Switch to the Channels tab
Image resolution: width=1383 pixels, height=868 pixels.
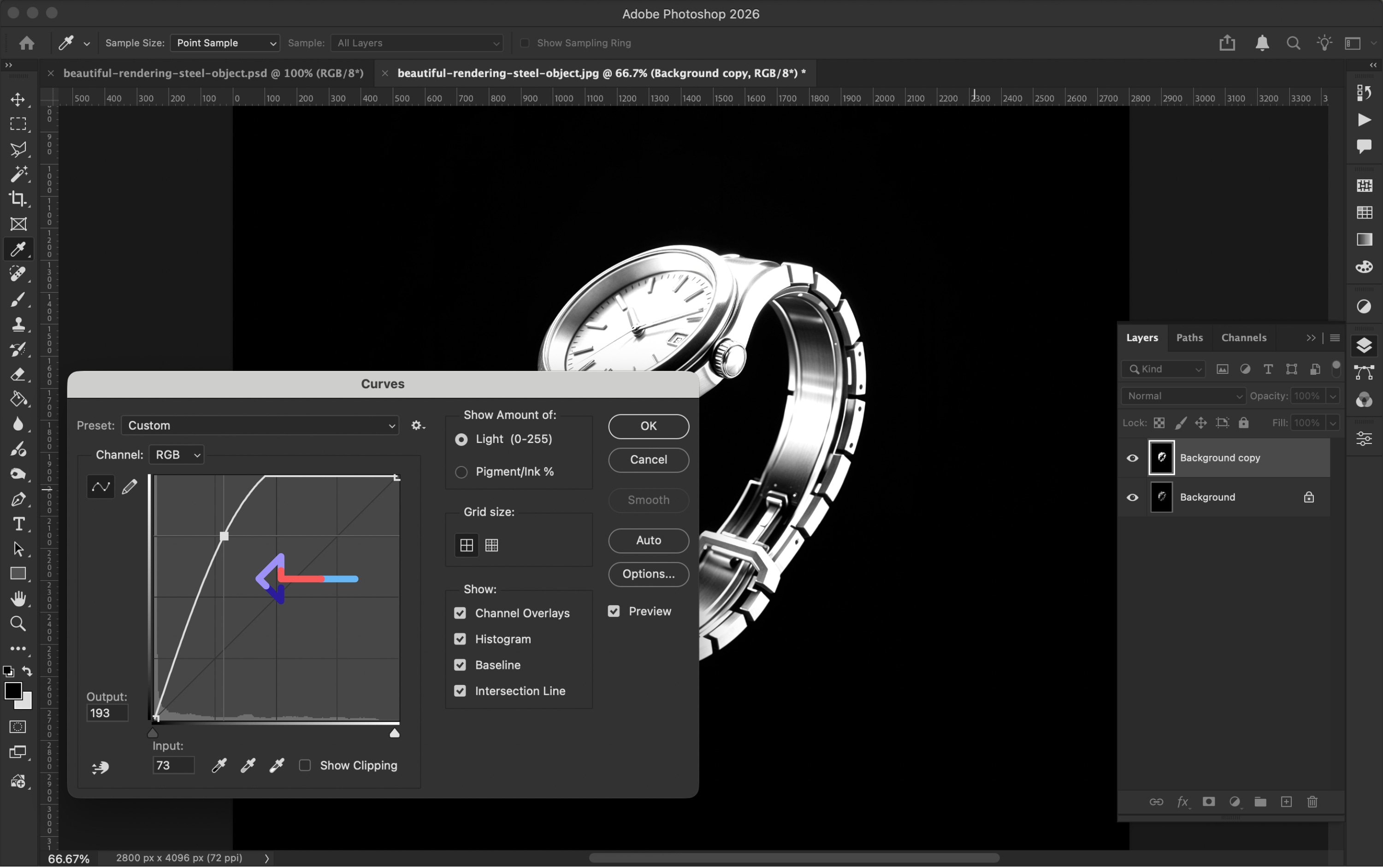[1243, 337]
